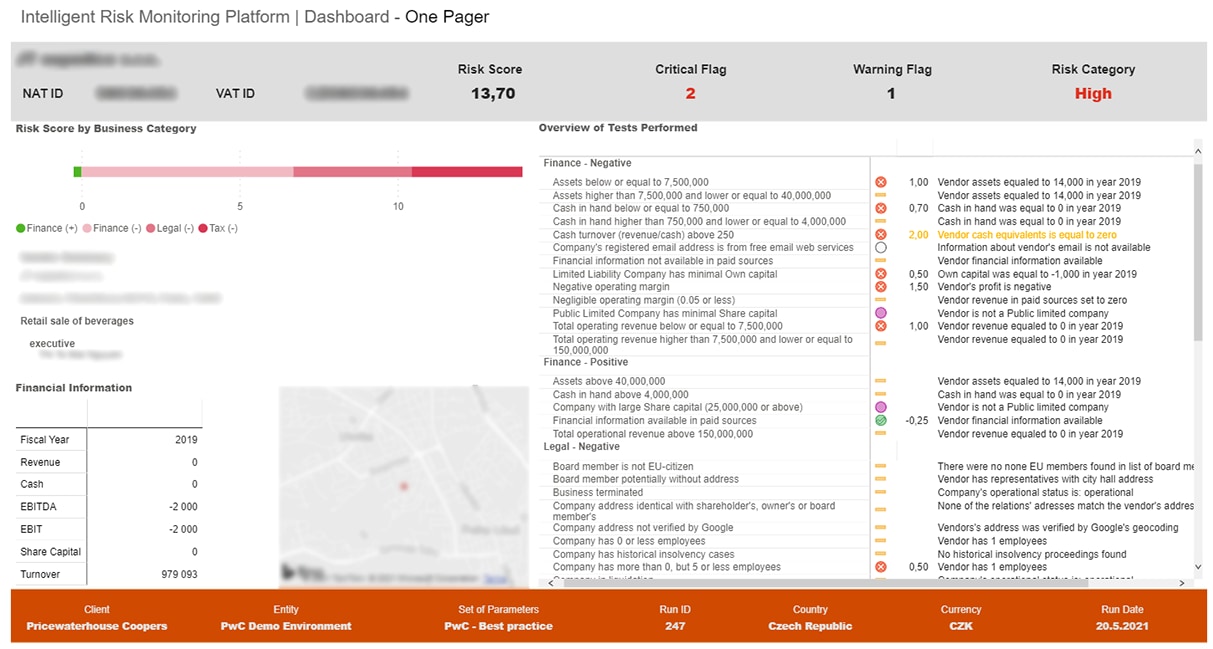Click empty circle icon for registered email test
The height and width of the screenshot is (649, 1213).
click(881, 247)
